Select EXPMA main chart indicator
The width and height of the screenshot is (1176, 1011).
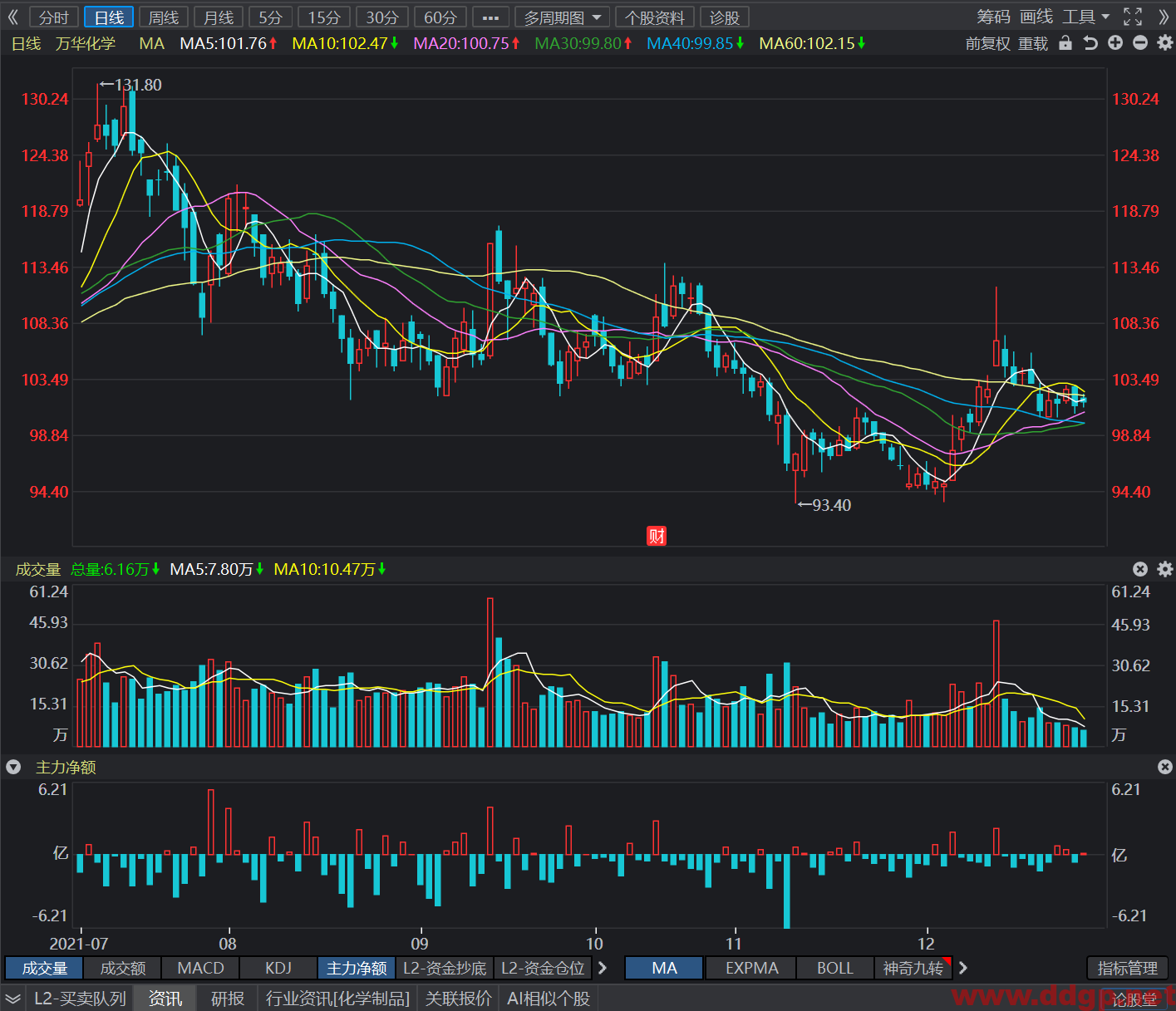click(751, 968)
